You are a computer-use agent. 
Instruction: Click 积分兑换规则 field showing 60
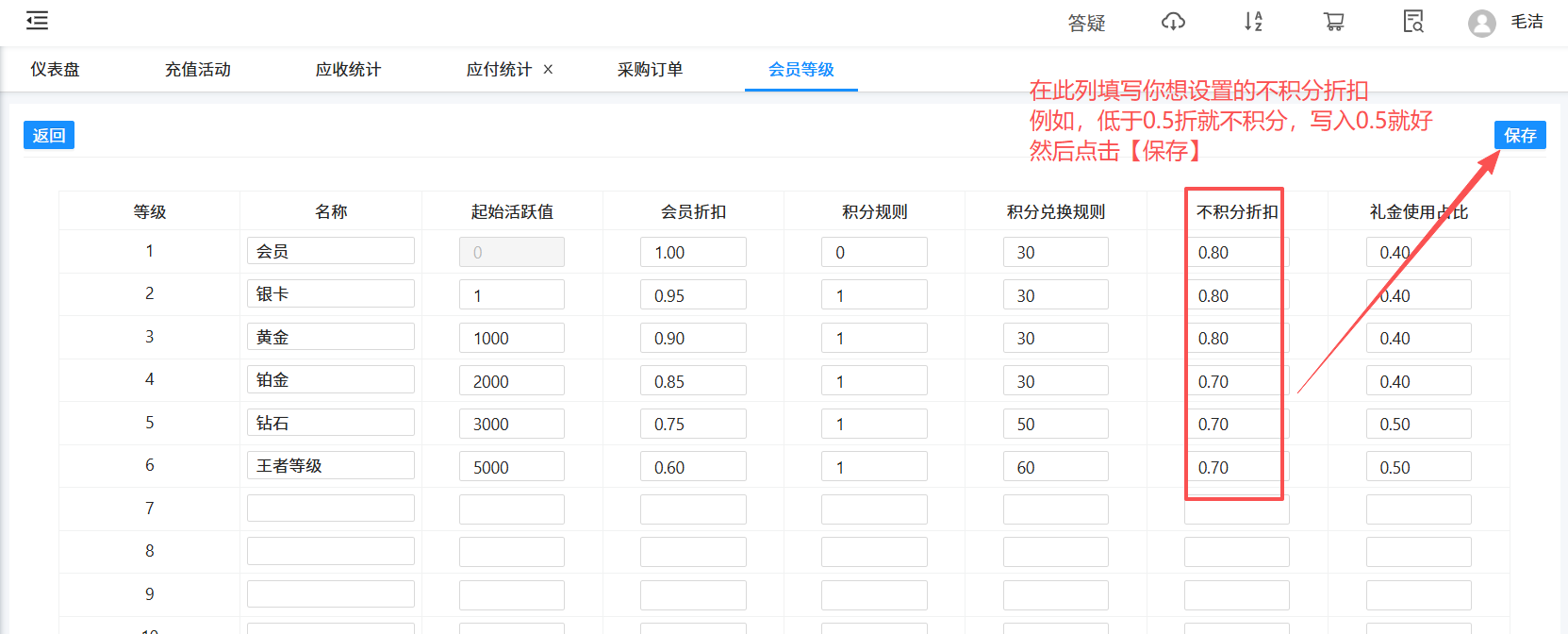click(x=1055, y=467)
